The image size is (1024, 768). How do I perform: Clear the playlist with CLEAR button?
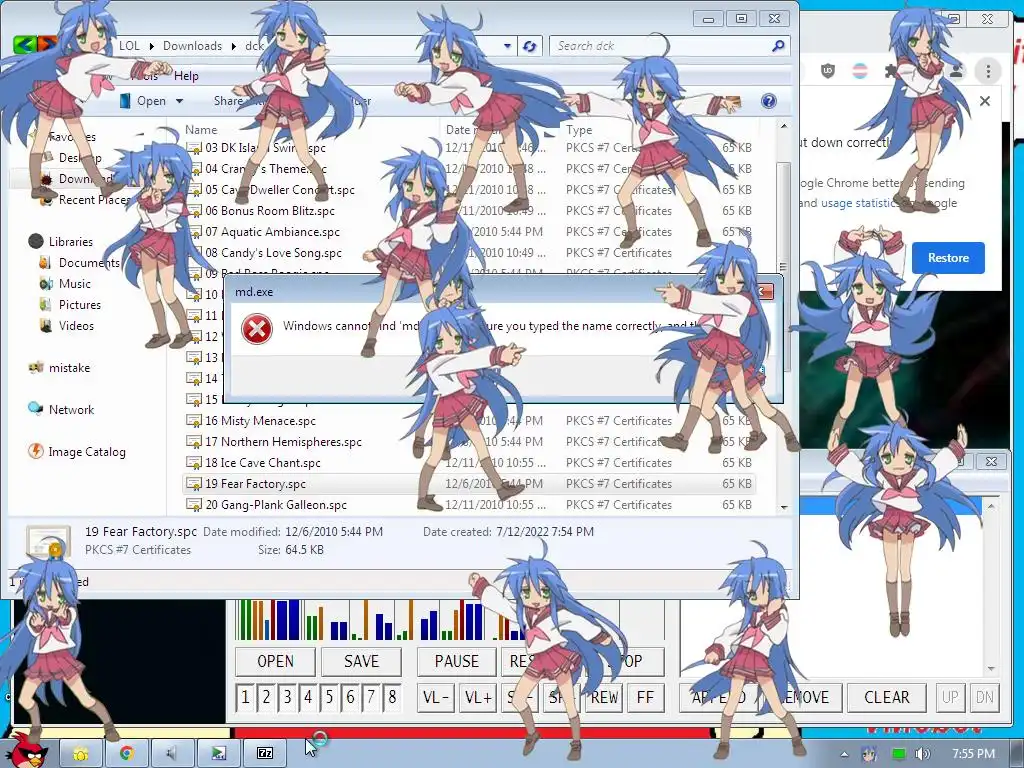coord(887,697)
